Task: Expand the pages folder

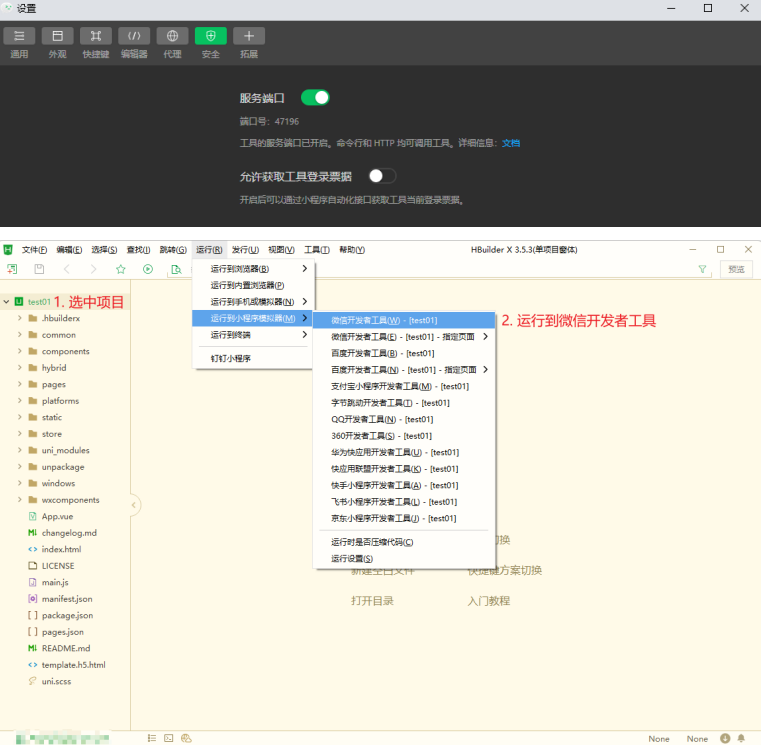Action: [x=19, y=384]
